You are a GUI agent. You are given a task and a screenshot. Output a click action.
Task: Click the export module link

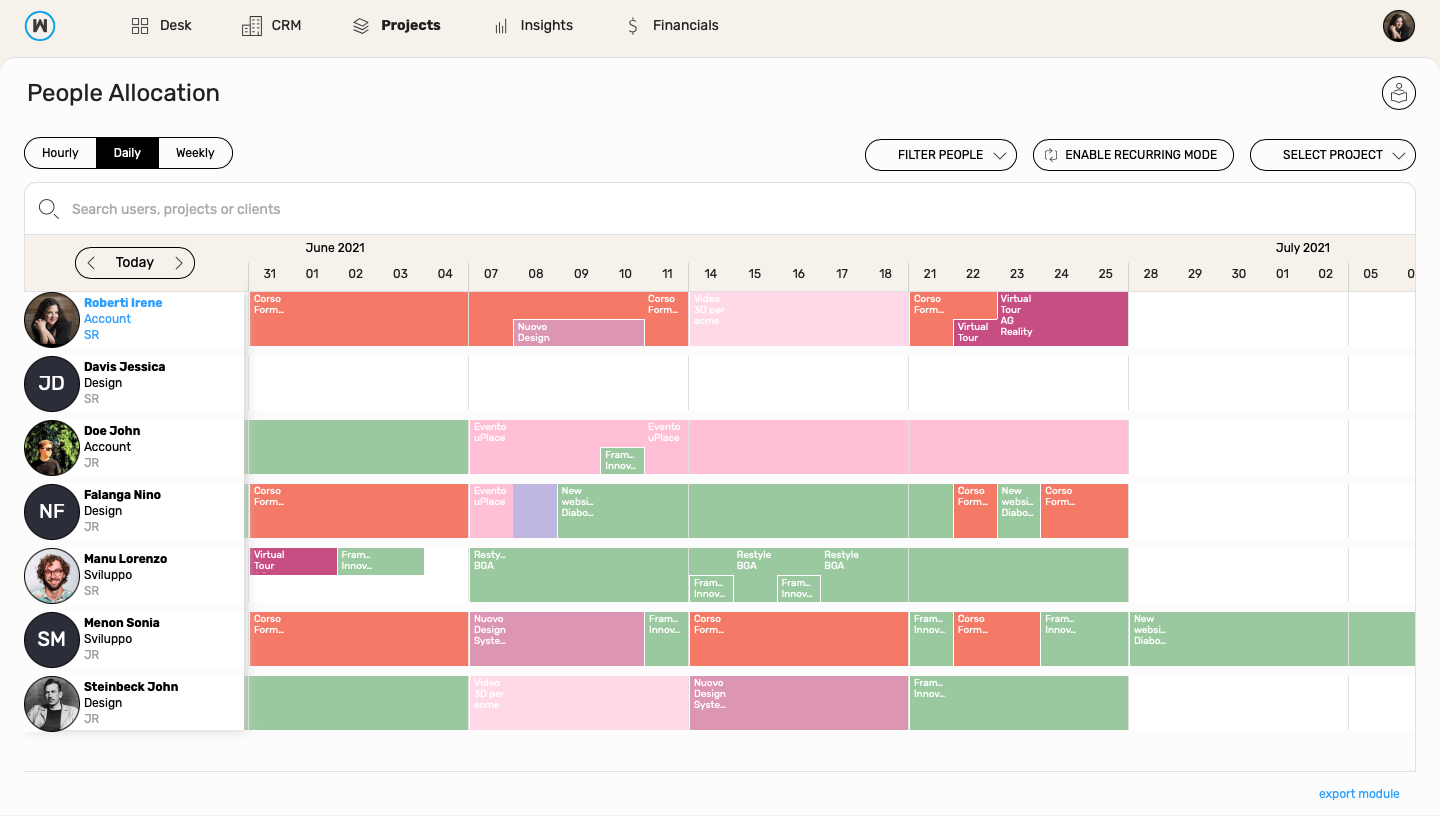point(1359,794)
